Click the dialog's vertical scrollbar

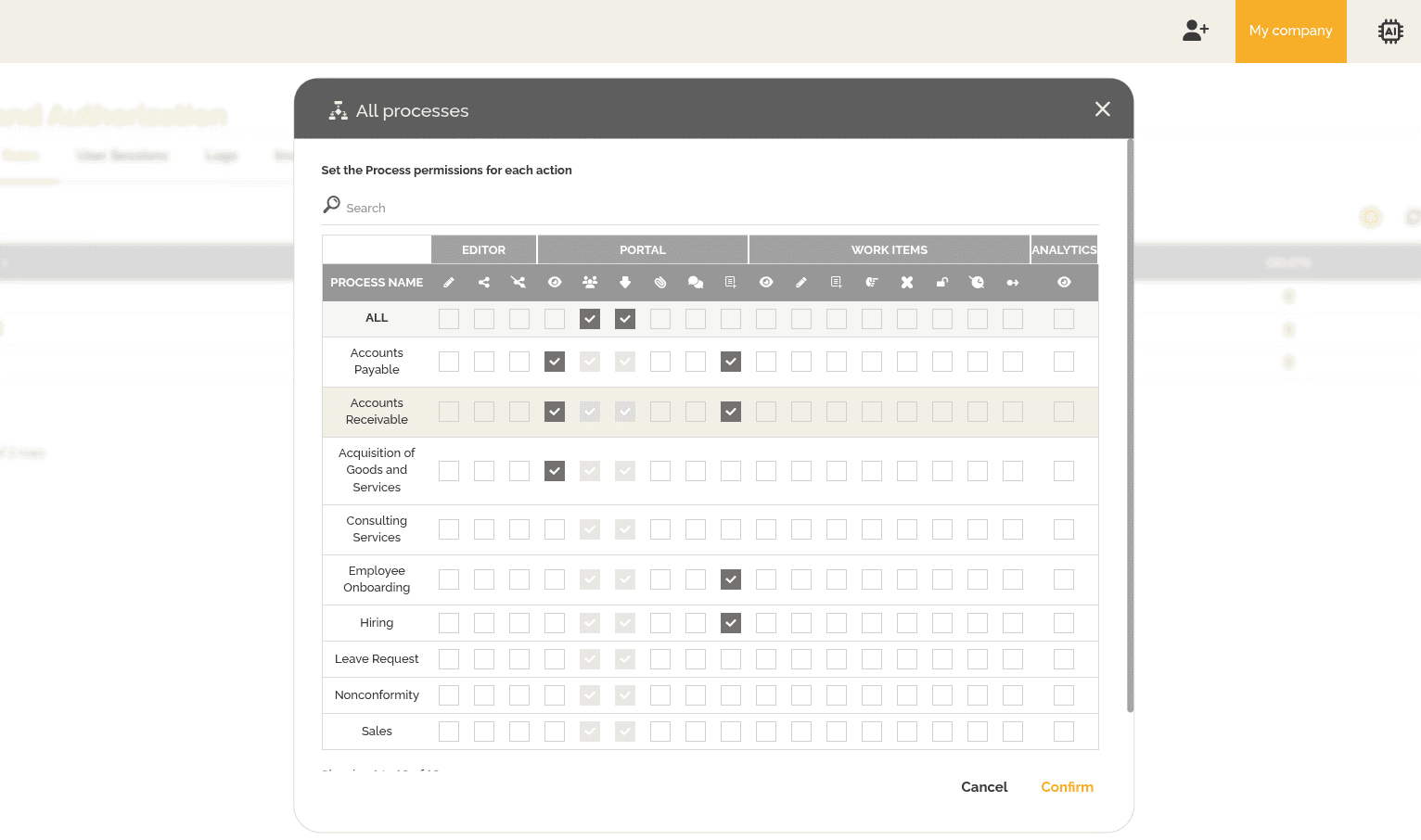(1130, 426)
